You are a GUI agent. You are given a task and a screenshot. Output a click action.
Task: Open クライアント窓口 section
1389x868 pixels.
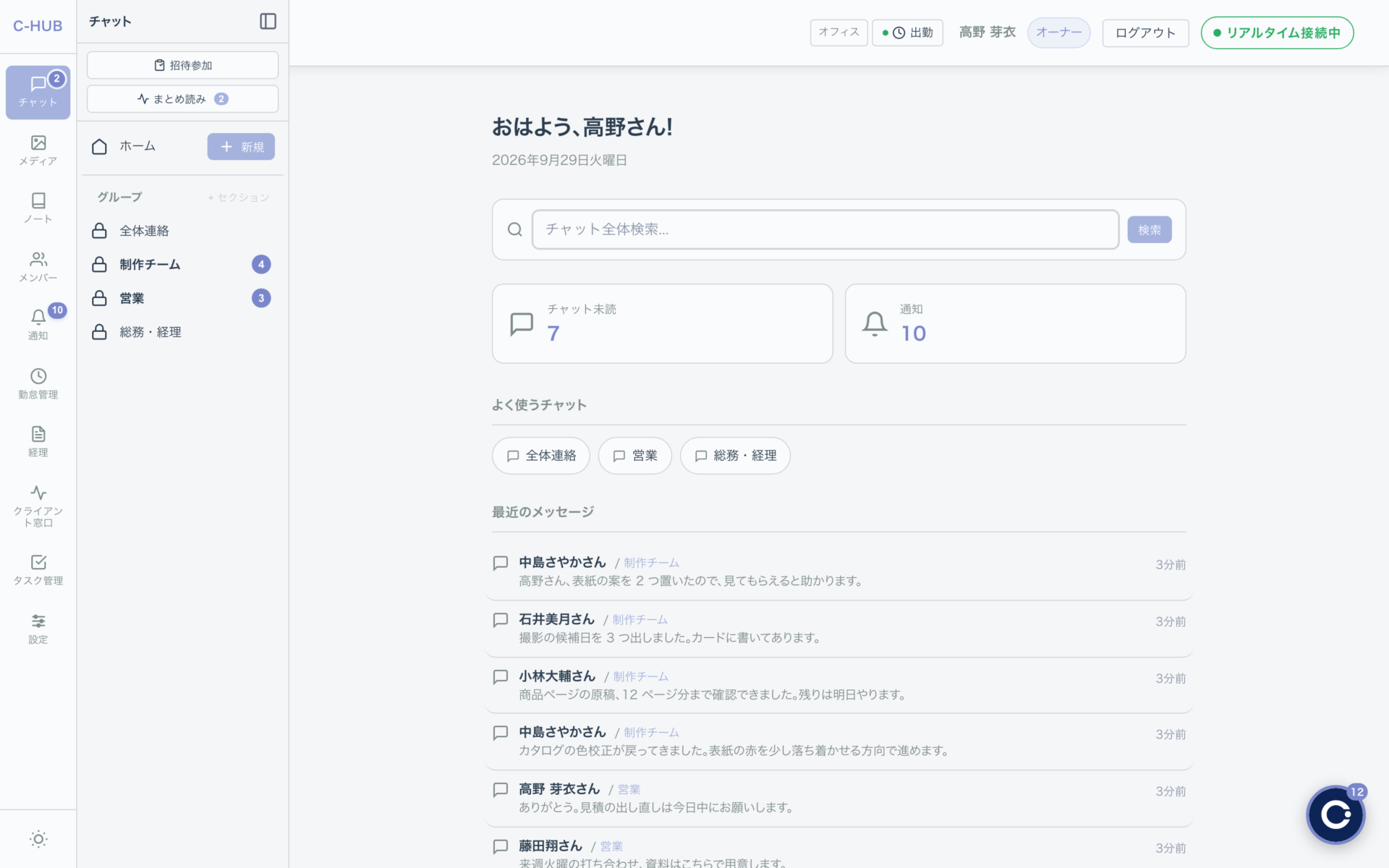point(38,506)
